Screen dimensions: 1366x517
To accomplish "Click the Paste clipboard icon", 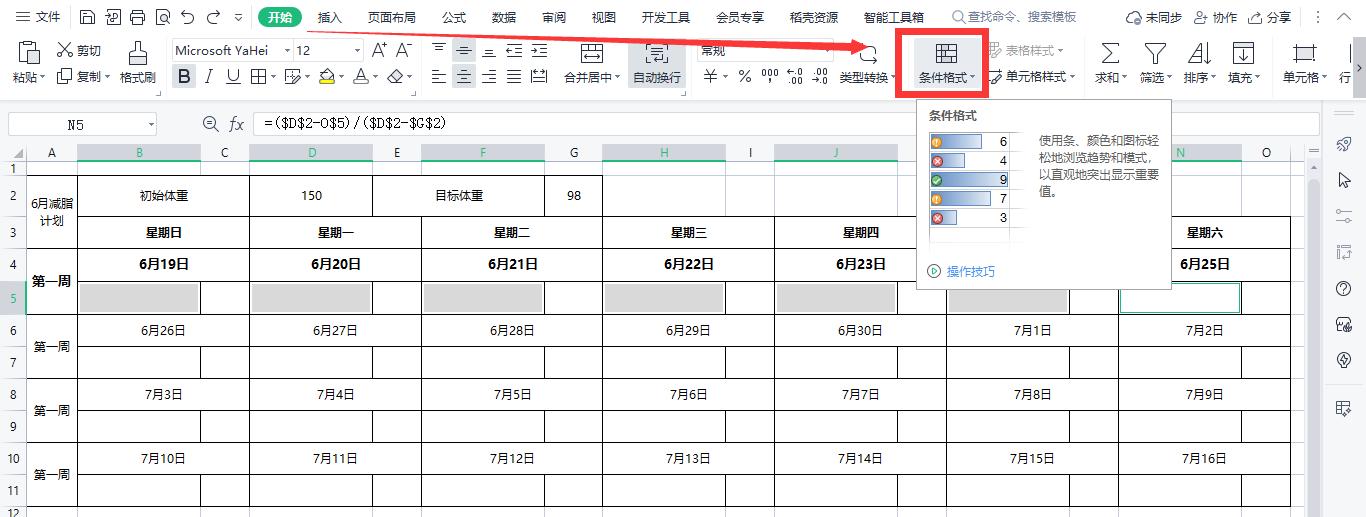I will pos(28,54).
